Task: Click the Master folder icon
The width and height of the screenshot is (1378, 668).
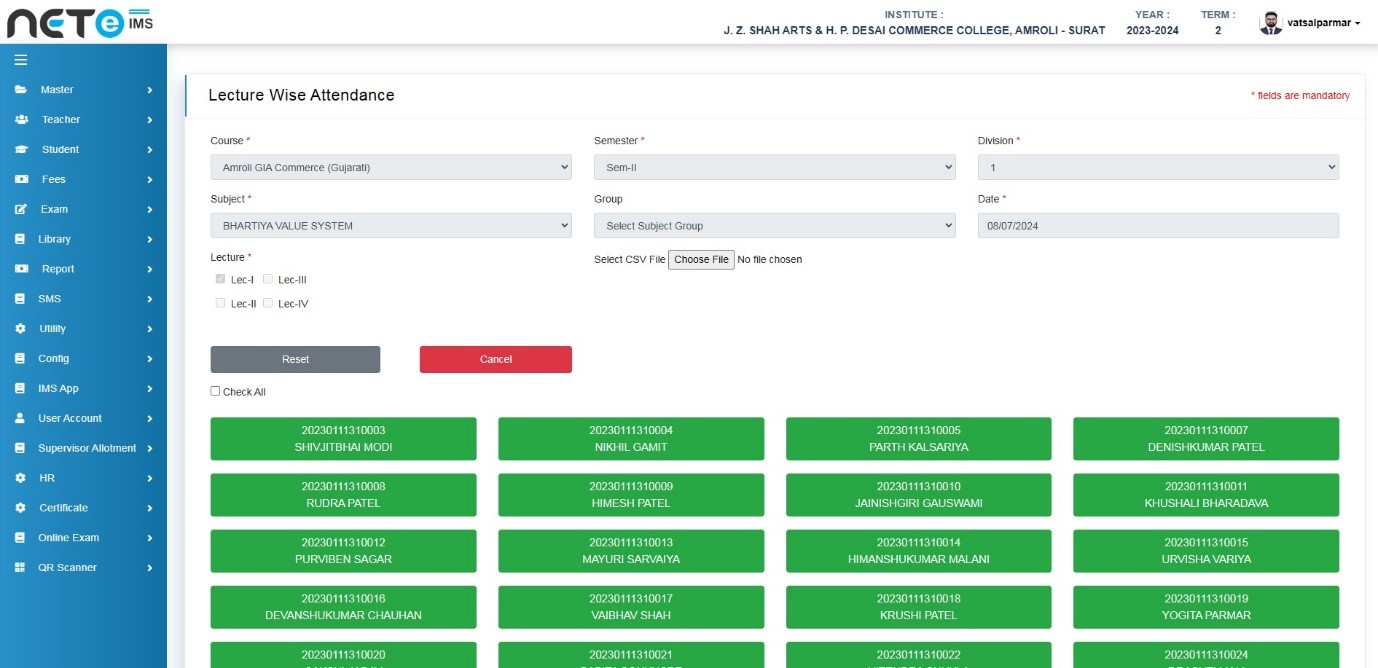Action: pyautogui.click(x=20, y=90)
